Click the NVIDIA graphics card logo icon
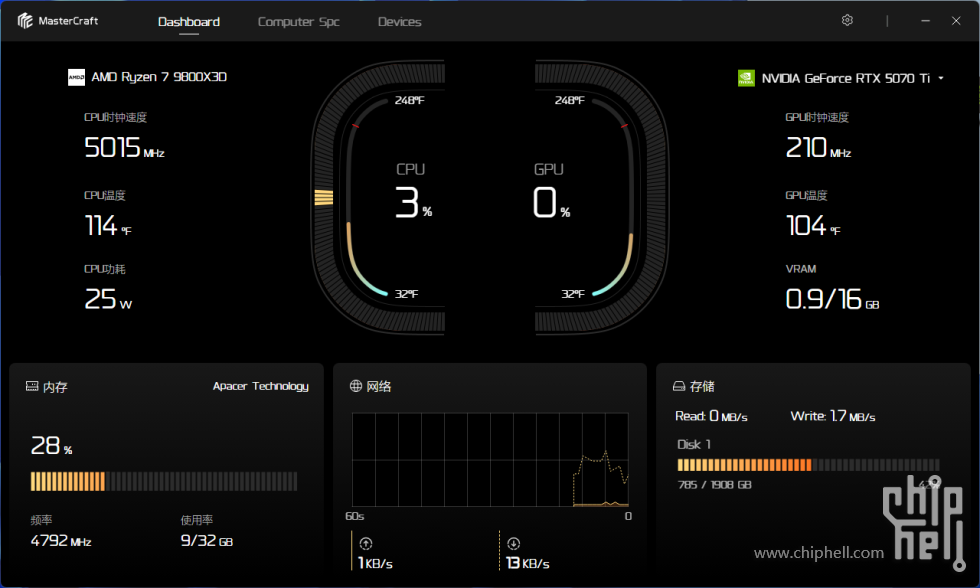Screen dimensions: 980x588 [745, 78]
